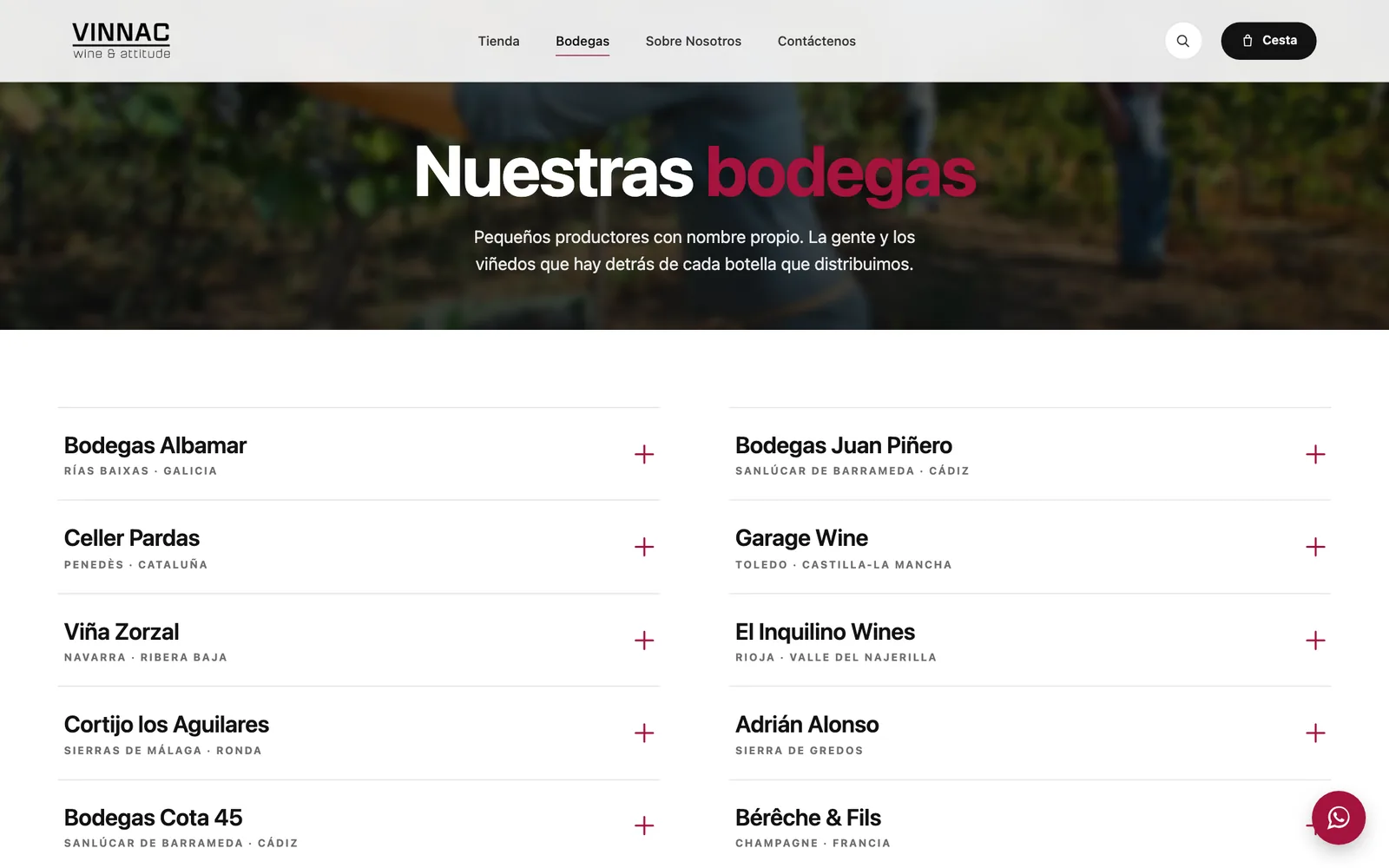Click the El Inquilino Wines title

tap(825, 632)
